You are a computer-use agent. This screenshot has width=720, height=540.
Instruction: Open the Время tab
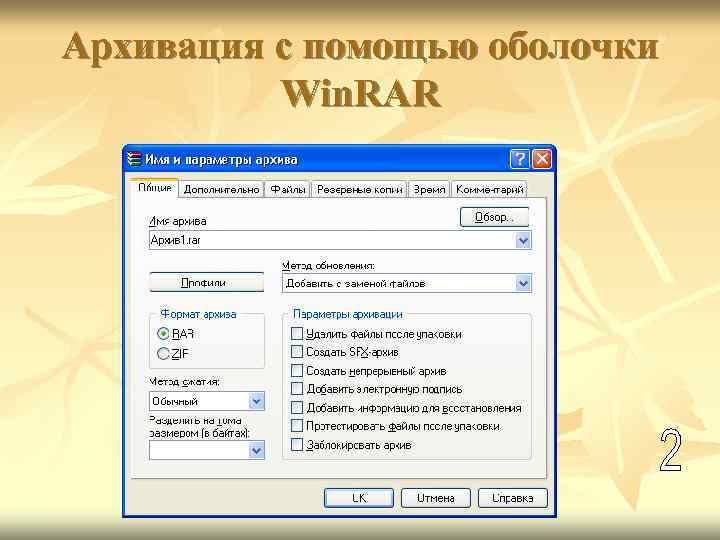click(429, 189)
